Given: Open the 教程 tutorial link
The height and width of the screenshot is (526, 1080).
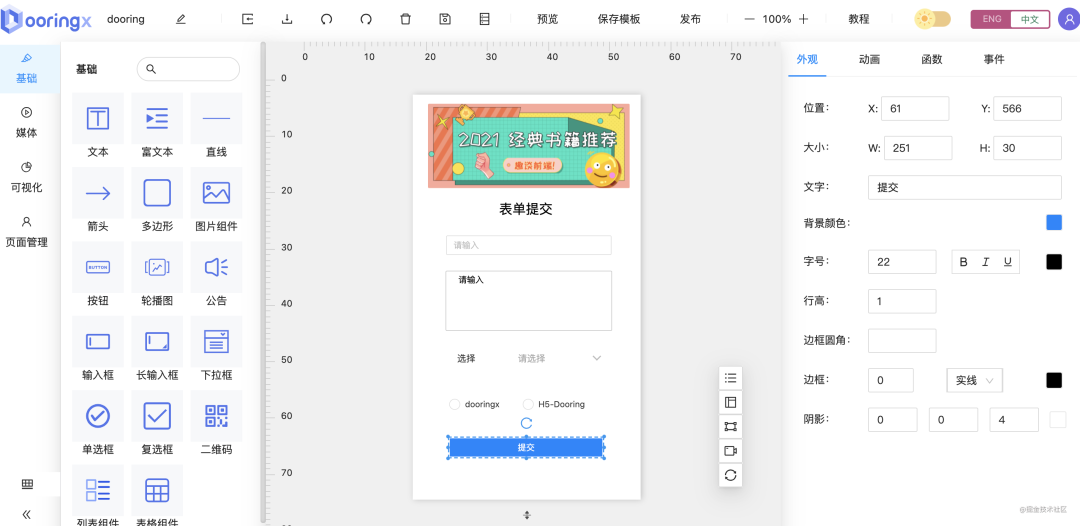Looking at the screenshot, I should tap(859, 19).
